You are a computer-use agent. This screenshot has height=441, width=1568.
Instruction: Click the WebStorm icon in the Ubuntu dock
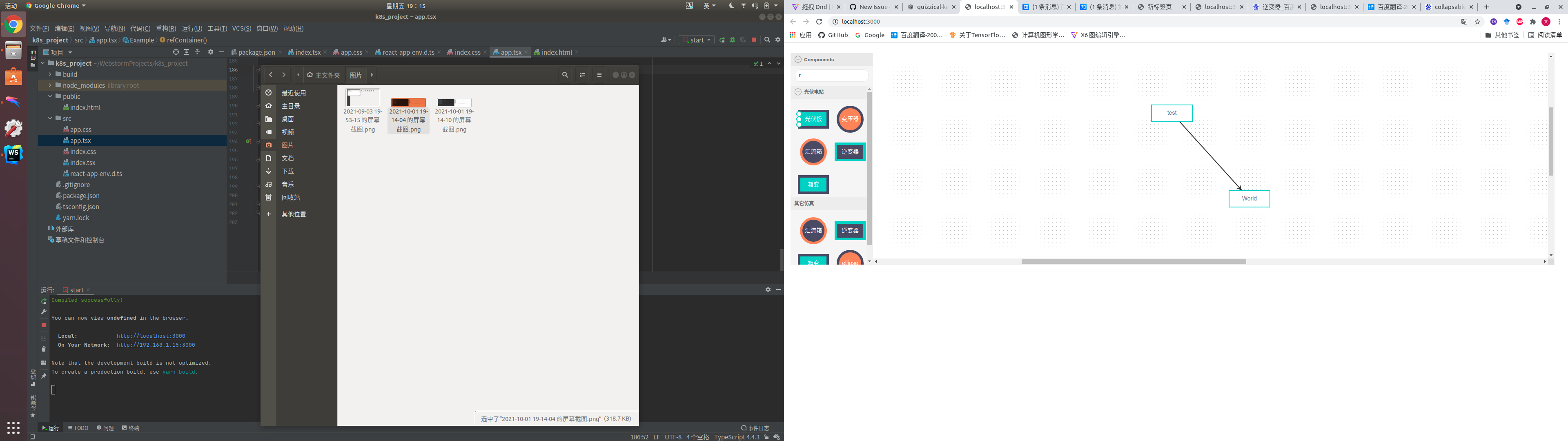coord(13,155)
